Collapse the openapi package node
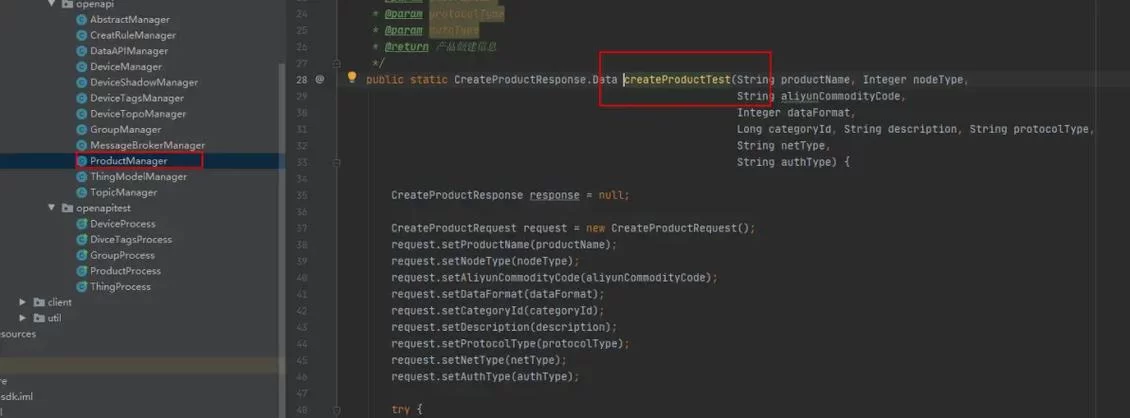Viewport: 1130px width, 418px height. click(x=52, y=5)
